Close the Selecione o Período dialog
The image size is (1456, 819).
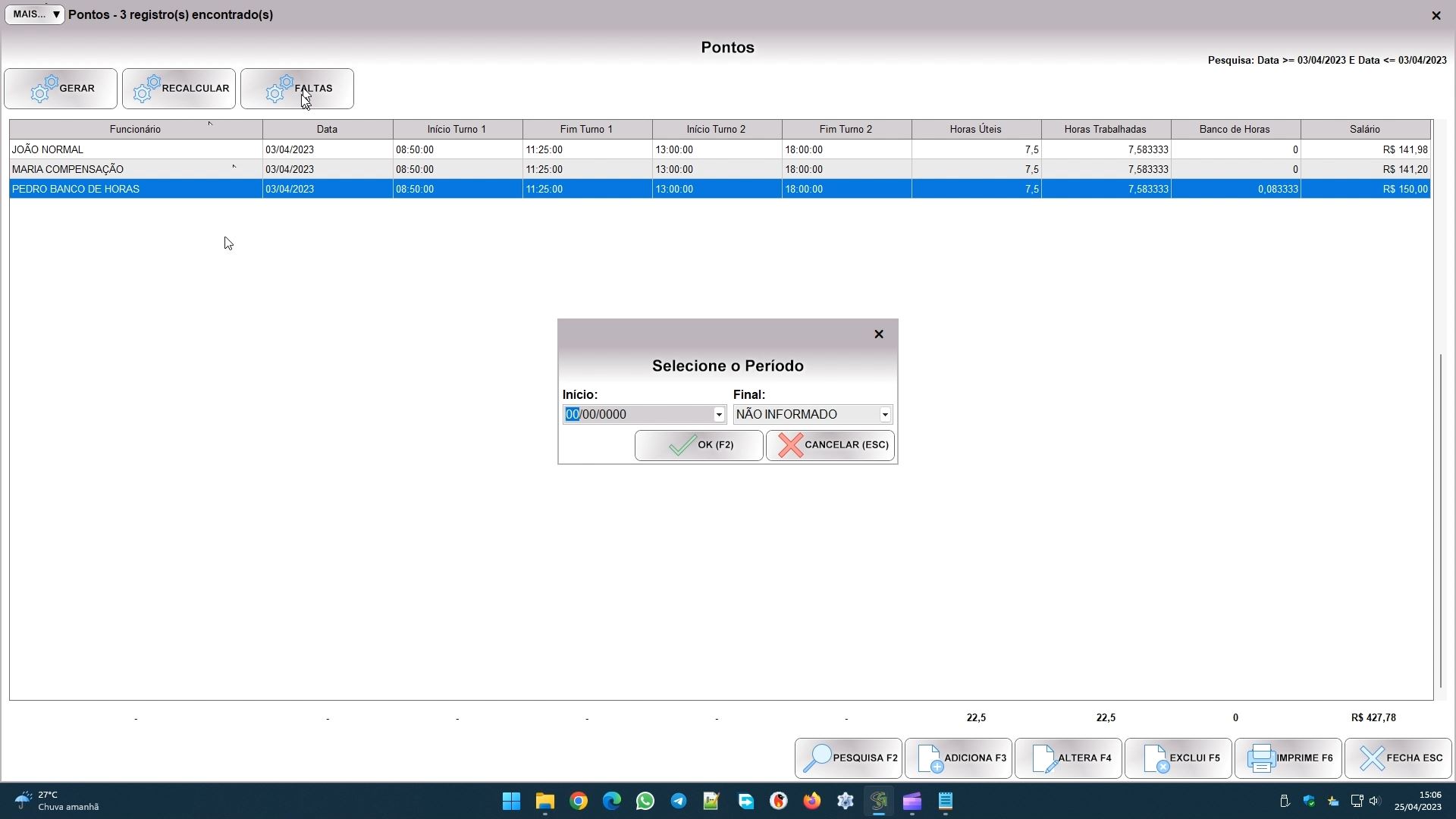click(879, 334)
